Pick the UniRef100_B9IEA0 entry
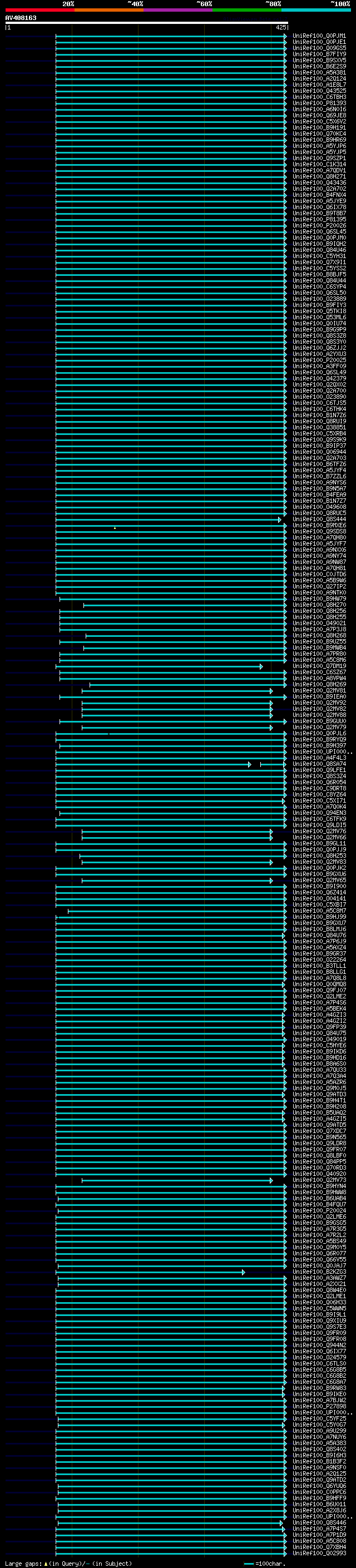Image resolution: width=356 pixels, height=1568 pixels. coord(319,696)
